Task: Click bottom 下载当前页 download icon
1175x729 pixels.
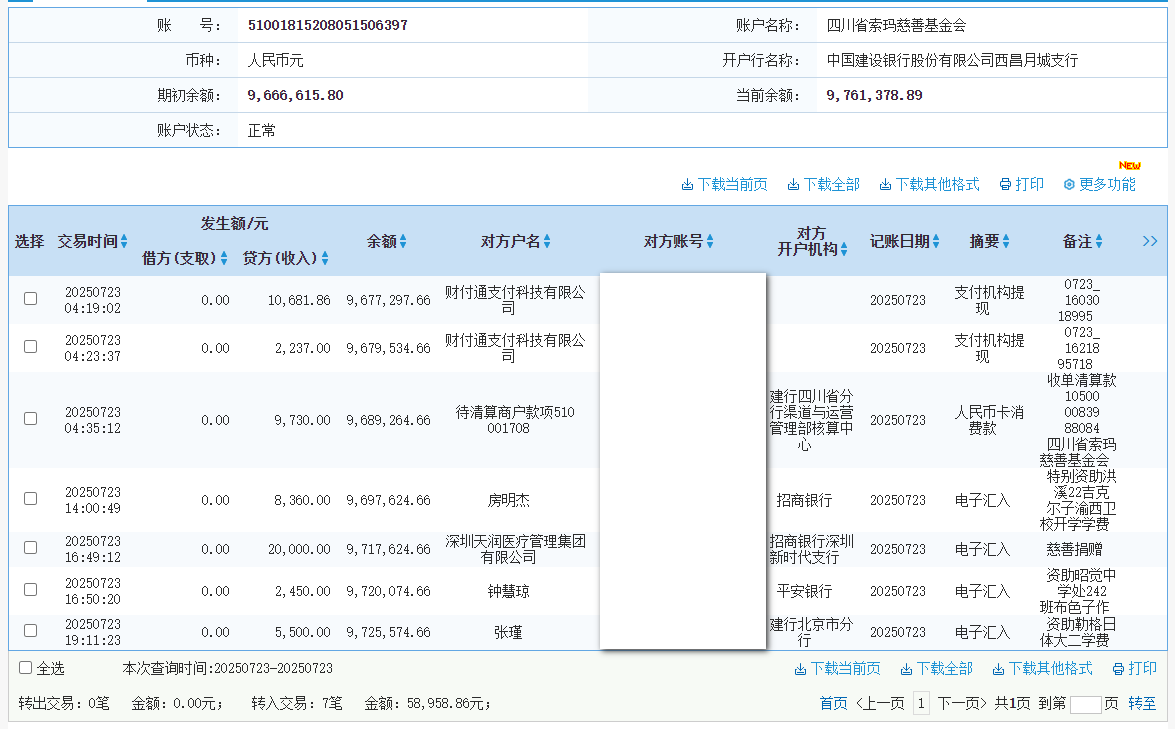Action: [x=800, y=669]
